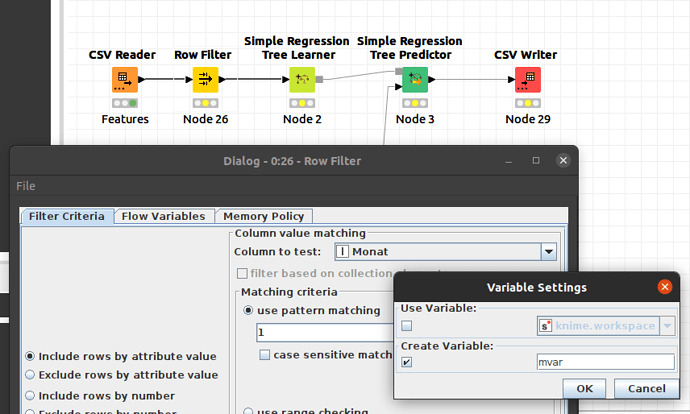Toggle filter based on collection elements
Viewport: 690px width, 414px height.
click(242, 274)
